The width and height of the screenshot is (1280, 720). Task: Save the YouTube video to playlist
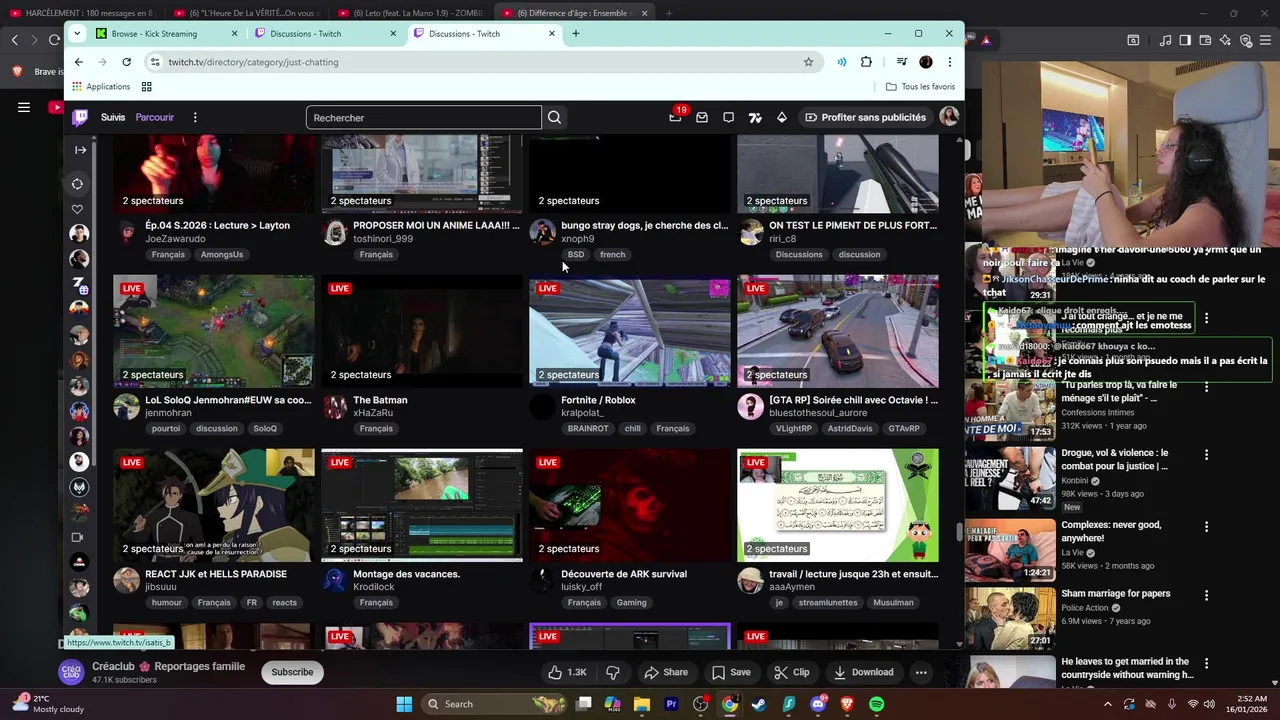(x=731, y=672)
